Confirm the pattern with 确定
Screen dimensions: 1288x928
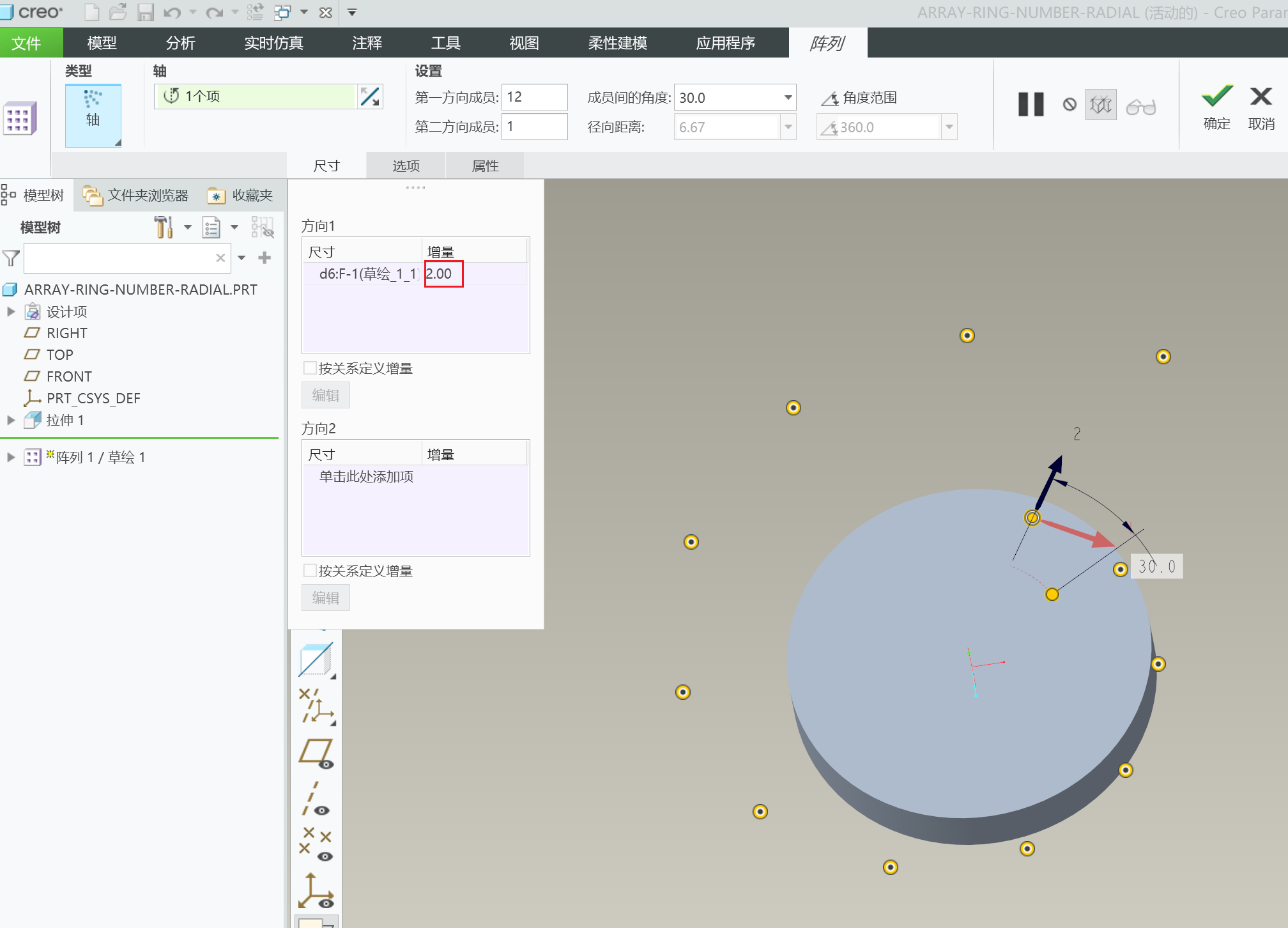pos(1217,107)
